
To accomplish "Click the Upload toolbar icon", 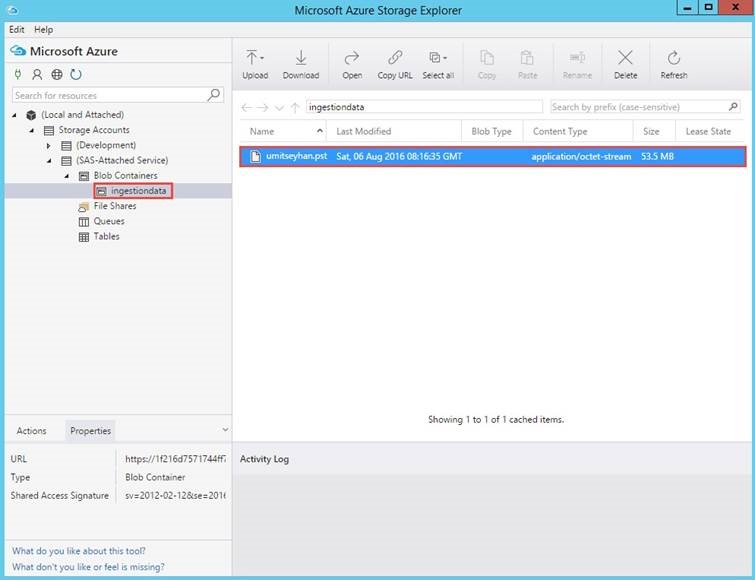I will tap(251, 57).
